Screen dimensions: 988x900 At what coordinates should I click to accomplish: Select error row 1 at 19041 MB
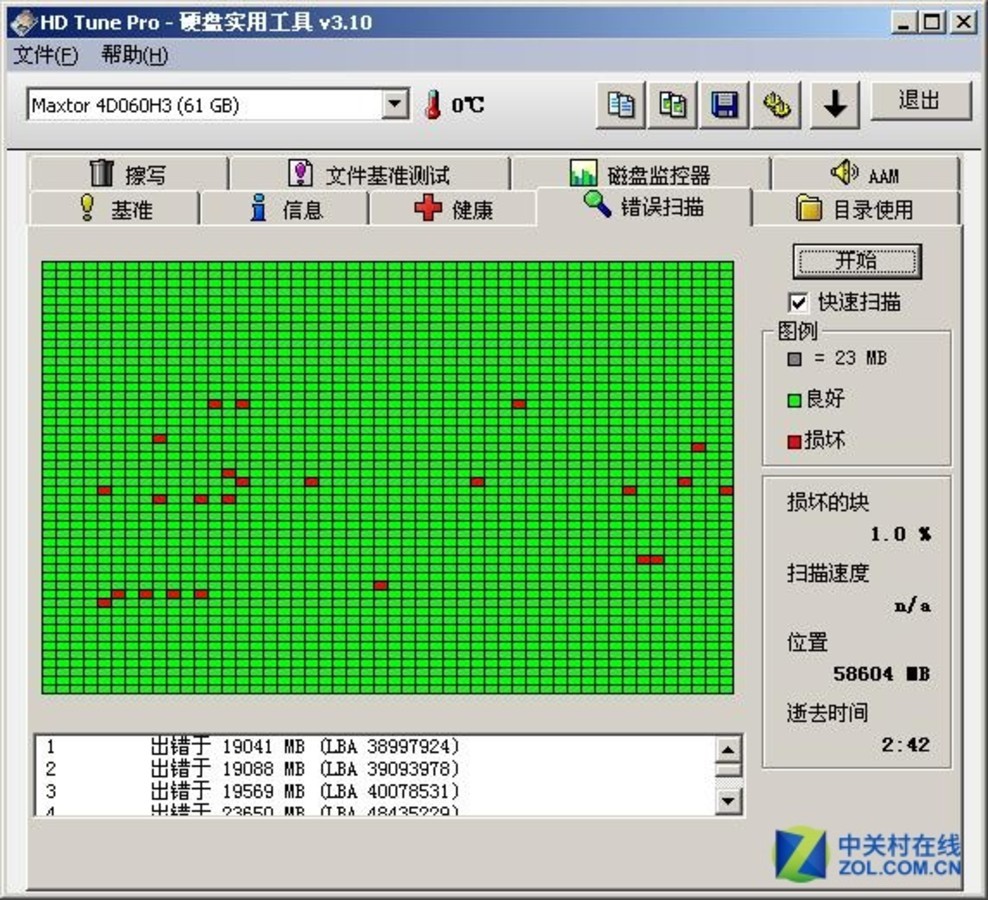coord(375,747)
